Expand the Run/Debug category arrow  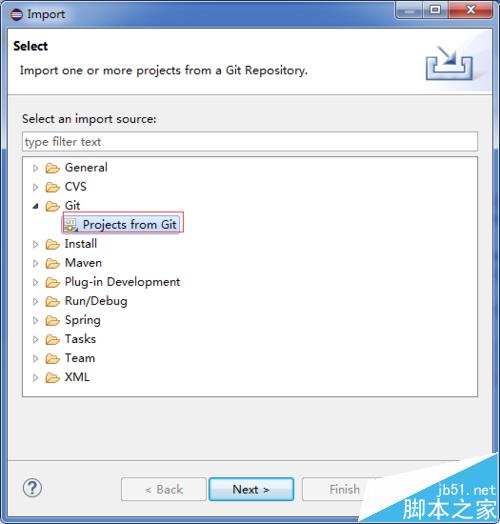coord(35,301)
